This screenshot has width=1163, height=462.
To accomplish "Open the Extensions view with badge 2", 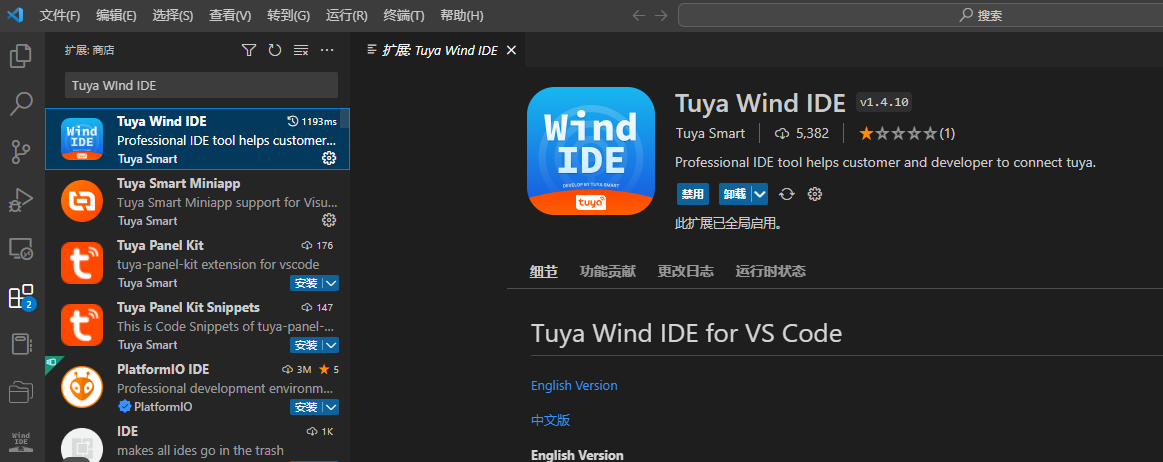I will pyautogui.click(x=21, y=297).
